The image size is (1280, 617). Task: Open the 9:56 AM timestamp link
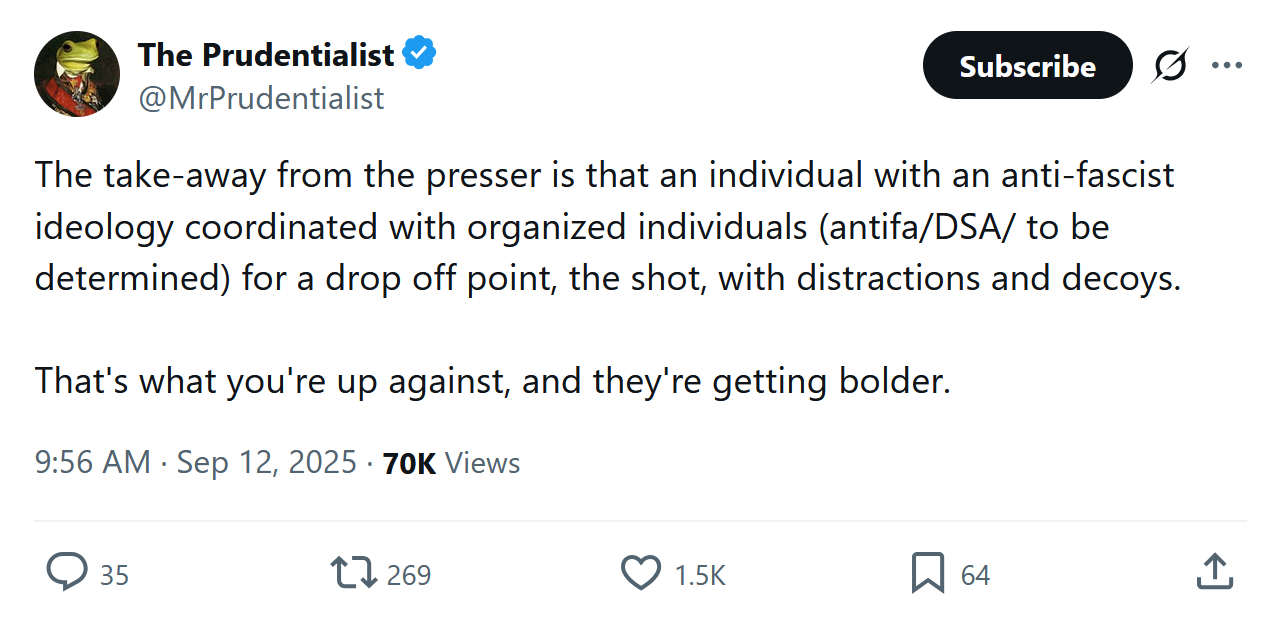click(x=92, y=463)
